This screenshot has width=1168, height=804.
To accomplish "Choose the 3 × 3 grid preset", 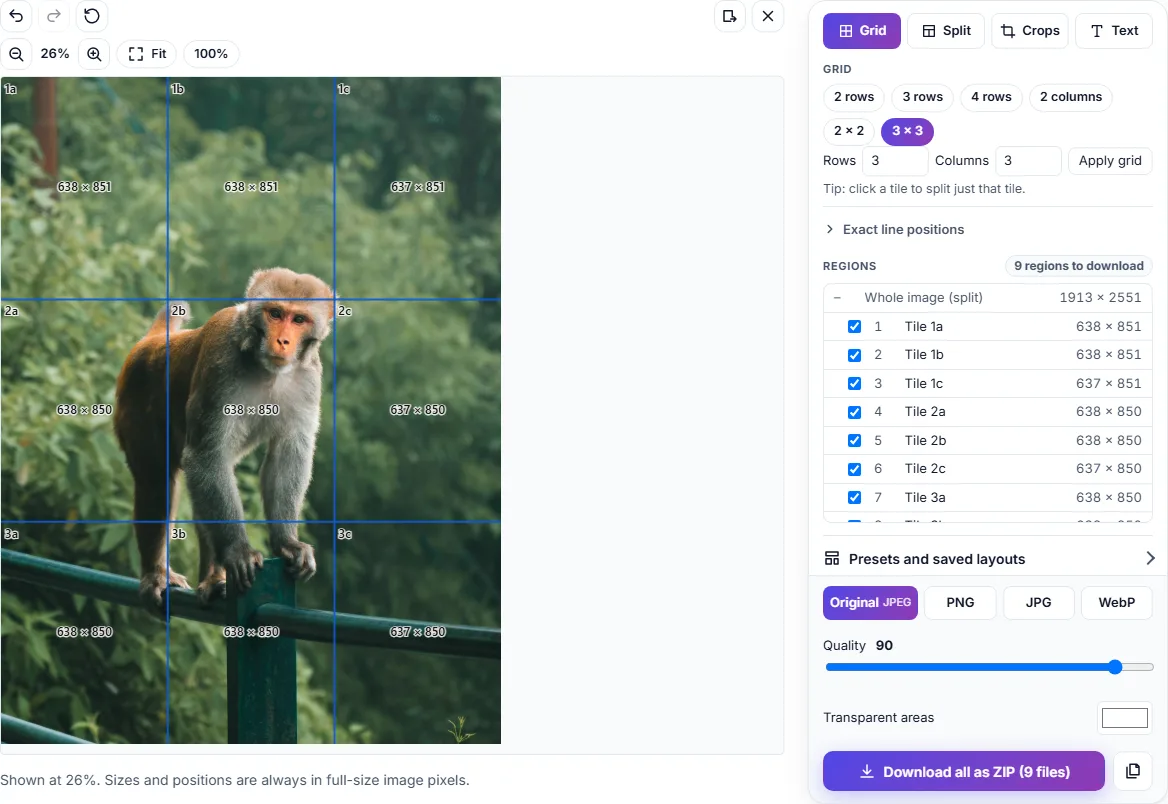I will (907, 130).
